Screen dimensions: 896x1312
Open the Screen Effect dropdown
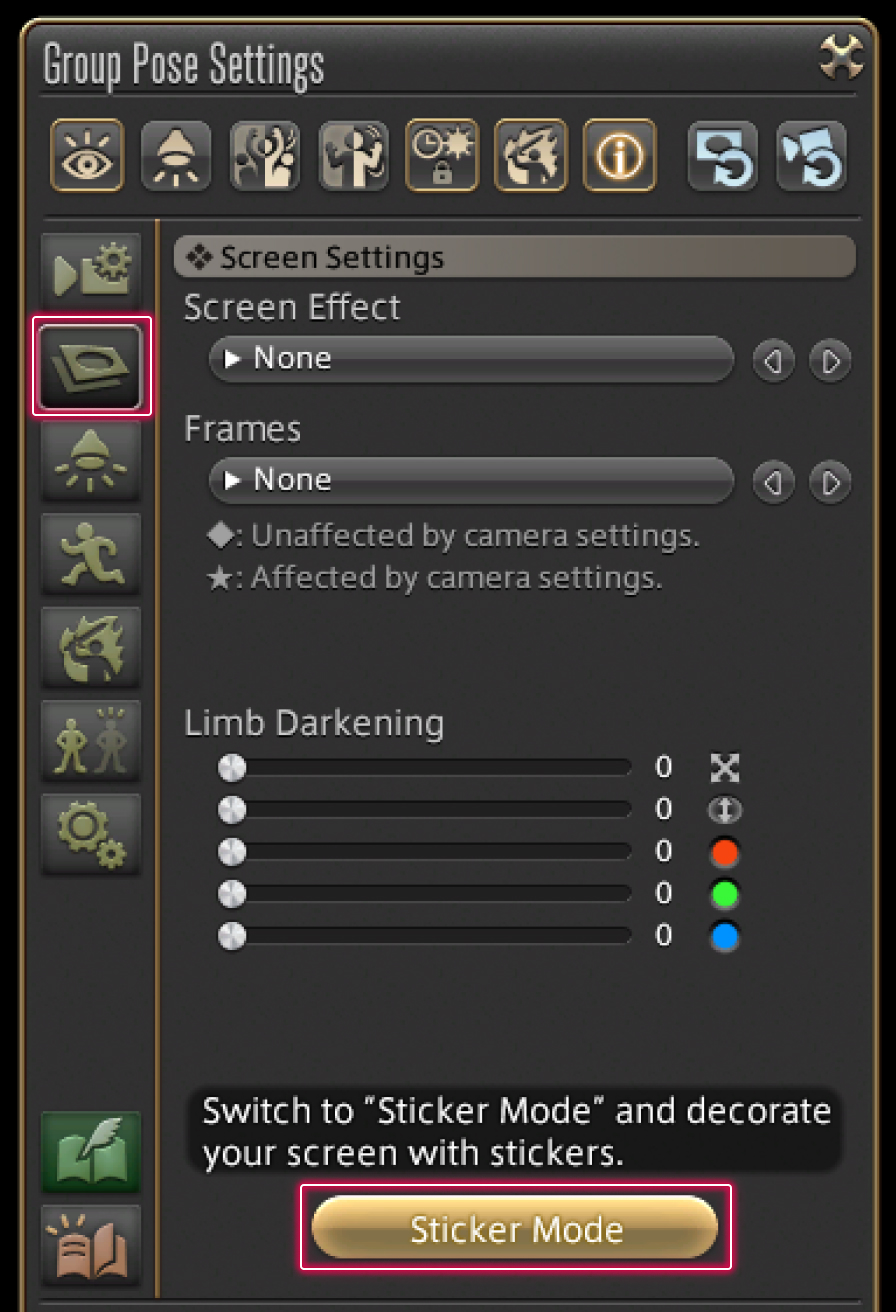point(471,358)
